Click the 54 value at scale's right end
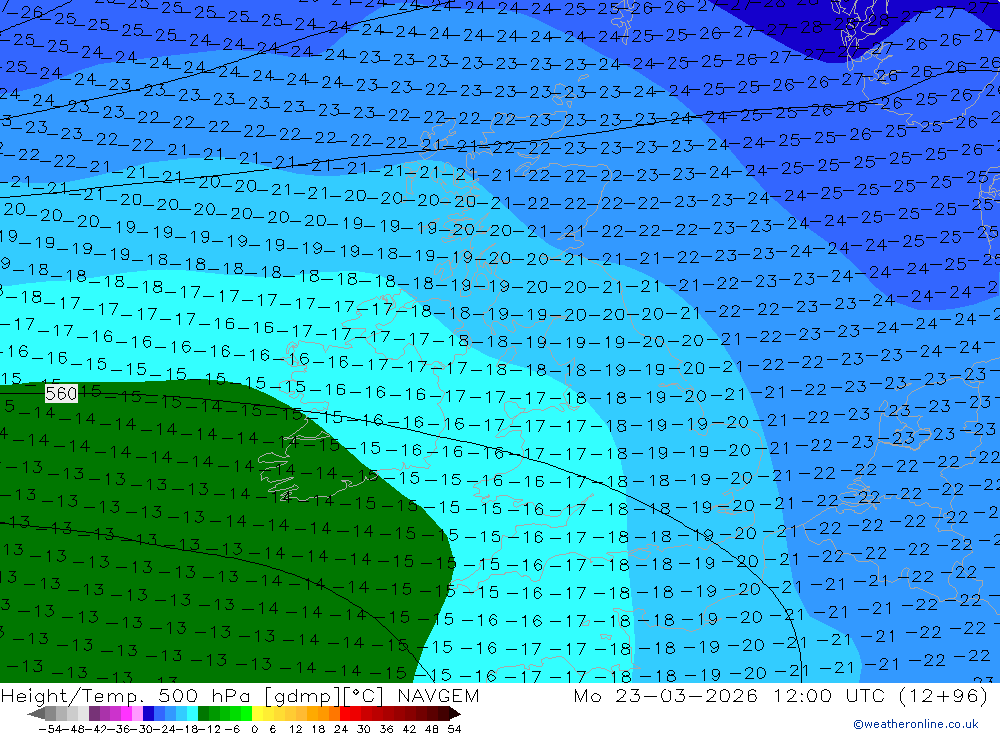Image resolution: width=1000 pixels, height=733 pixels. pyautogui.click(x=454, y=729)
